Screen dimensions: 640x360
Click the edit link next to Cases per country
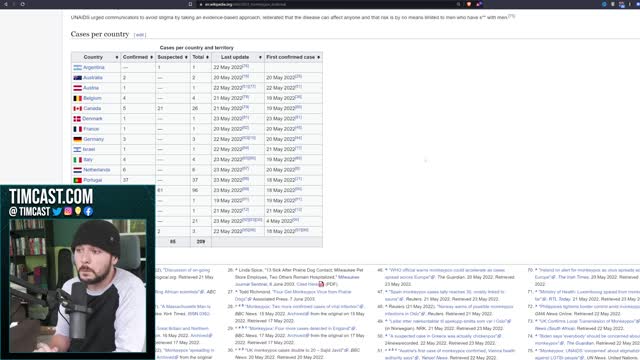pyautogui.click(x=140, y=35)
